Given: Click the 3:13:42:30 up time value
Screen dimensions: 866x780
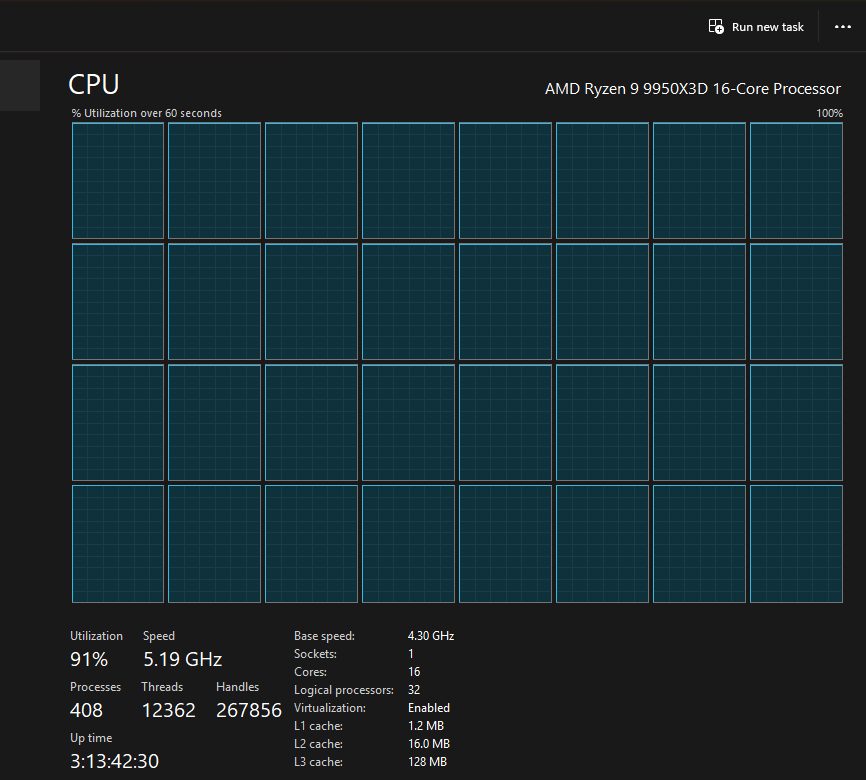Looking at the screenshot, I should (114, 761).
